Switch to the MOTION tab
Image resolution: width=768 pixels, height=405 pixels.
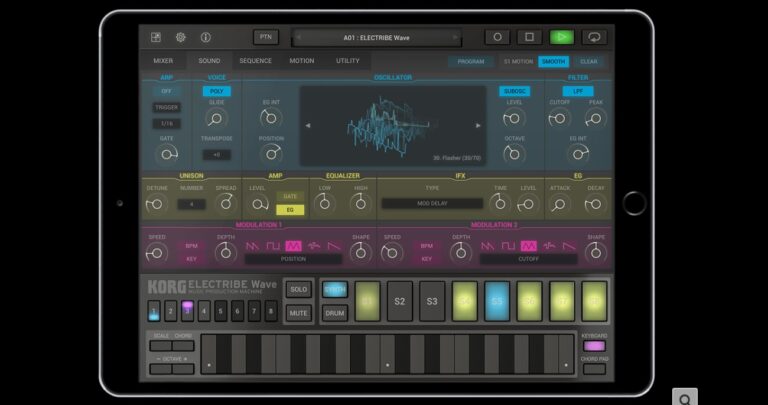point(302,61)
